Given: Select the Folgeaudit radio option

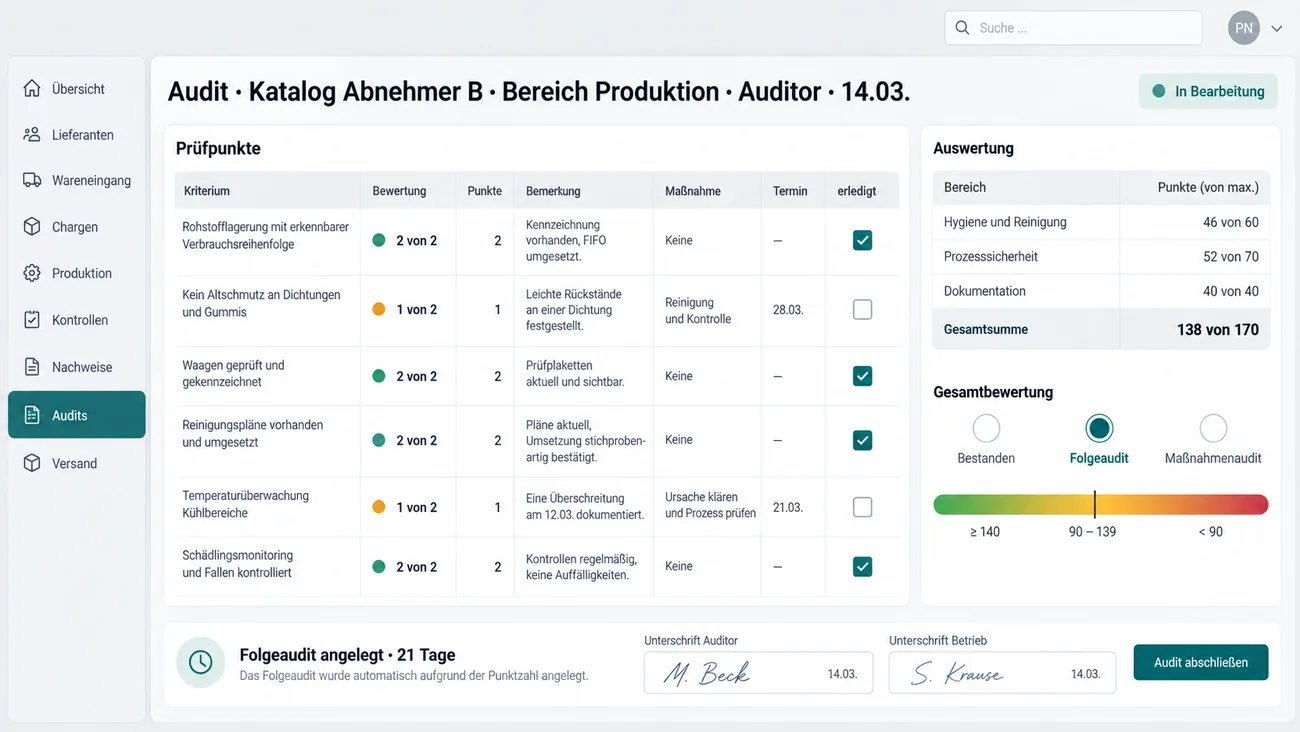Looking at the screenshot, I should coord(1099,428).
